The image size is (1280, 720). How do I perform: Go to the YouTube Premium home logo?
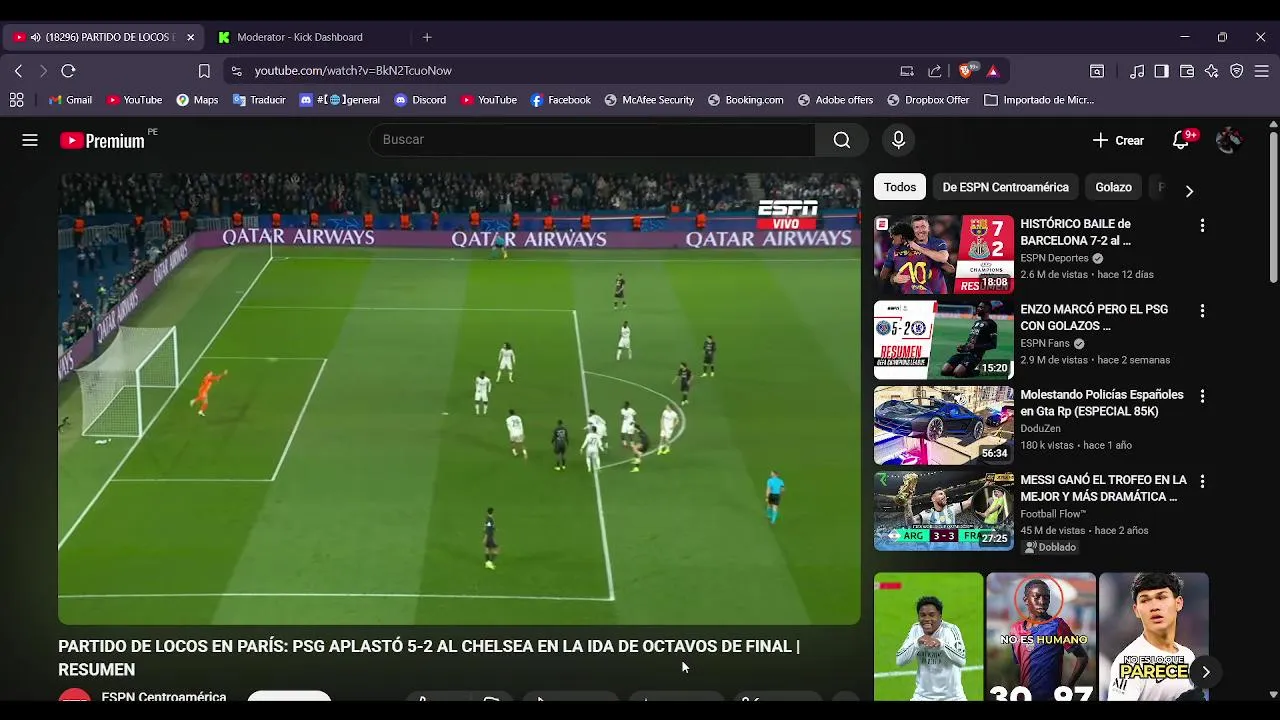pyautogui.click(x=102, y=141)
